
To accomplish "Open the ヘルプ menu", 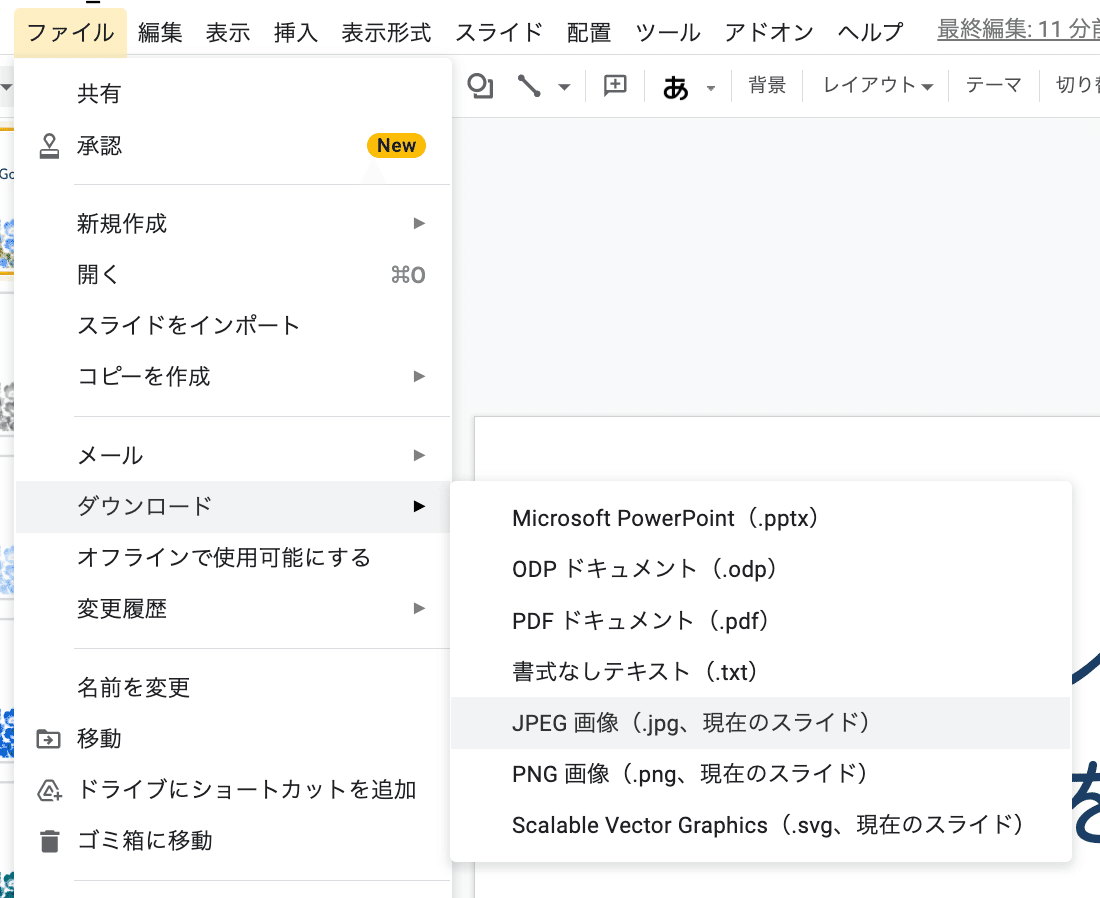I will click(870, 32).
